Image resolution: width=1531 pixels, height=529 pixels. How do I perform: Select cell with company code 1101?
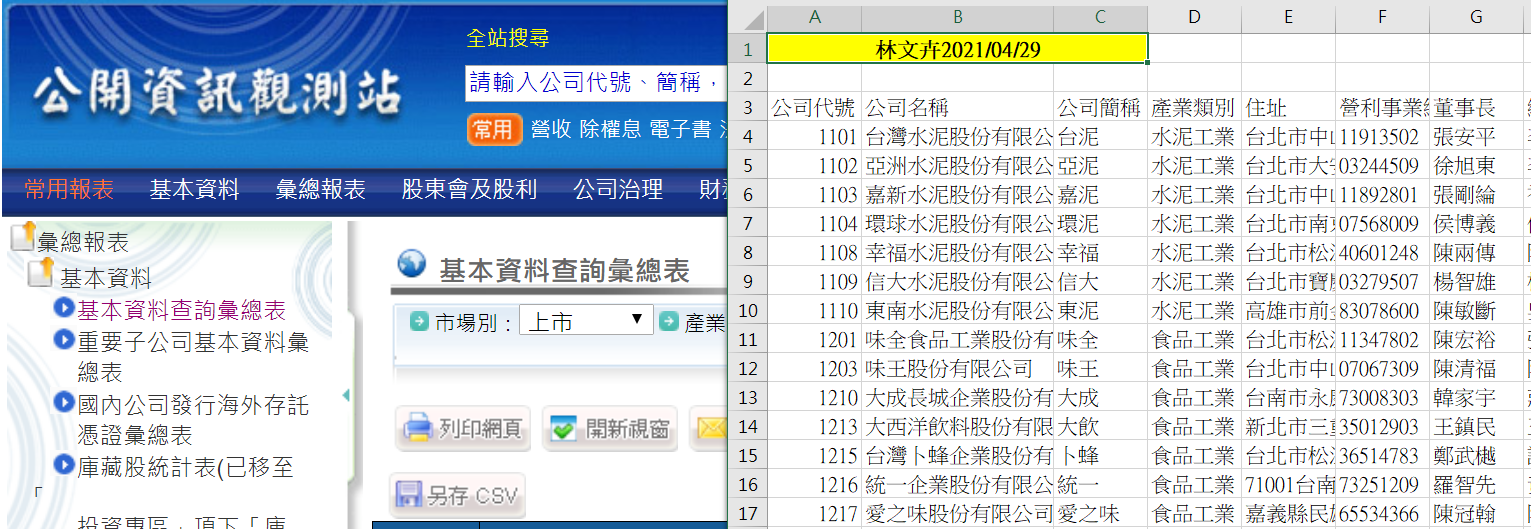tap(814, 137)
